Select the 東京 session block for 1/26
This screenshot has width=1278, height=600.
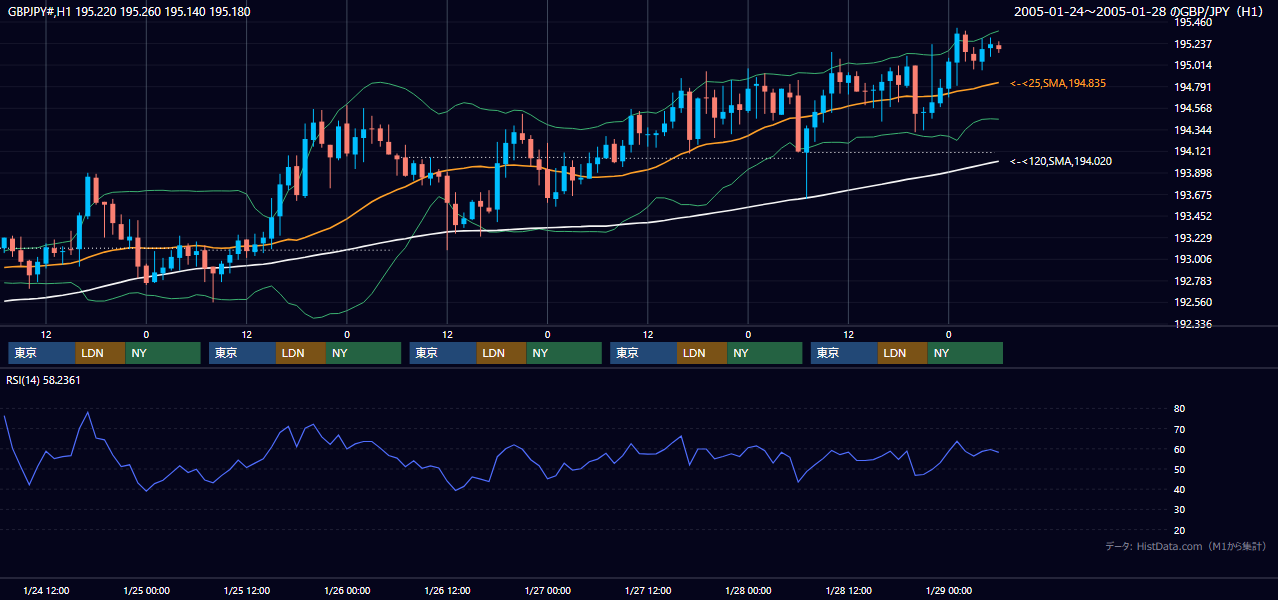(x=443, y=353)
